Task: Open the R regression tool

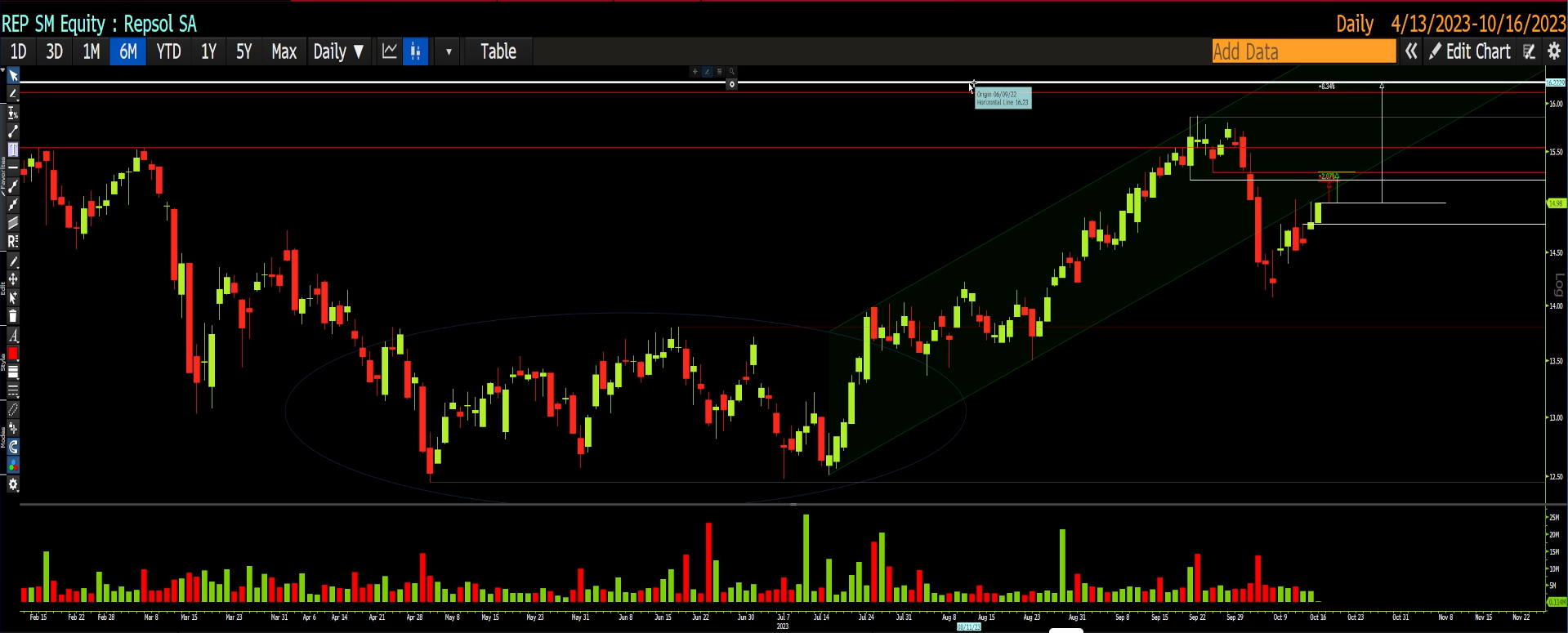Action: click(x=13, y=242)
